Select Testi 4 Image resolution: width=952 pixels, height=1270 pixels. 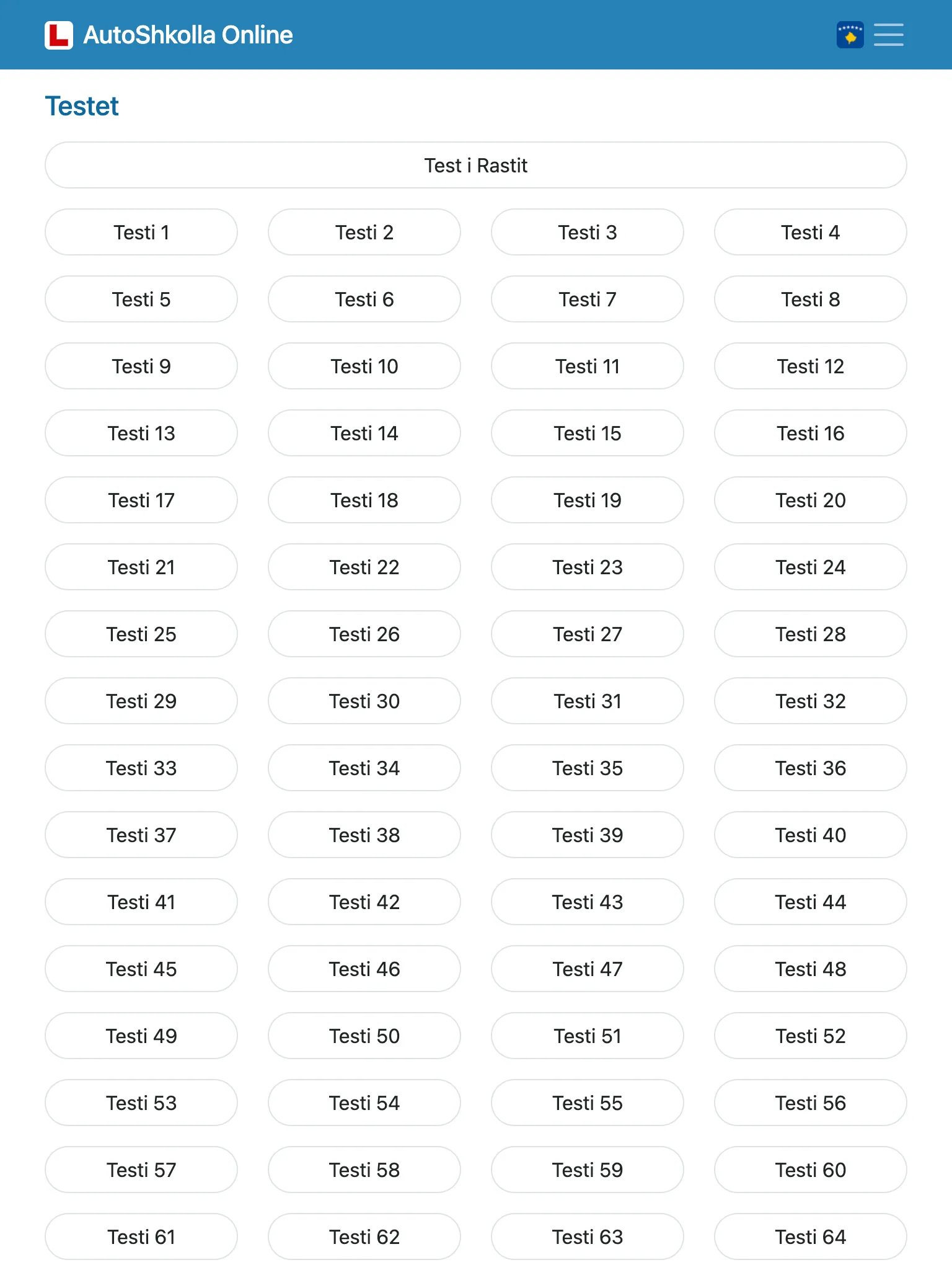pos(811,232)
